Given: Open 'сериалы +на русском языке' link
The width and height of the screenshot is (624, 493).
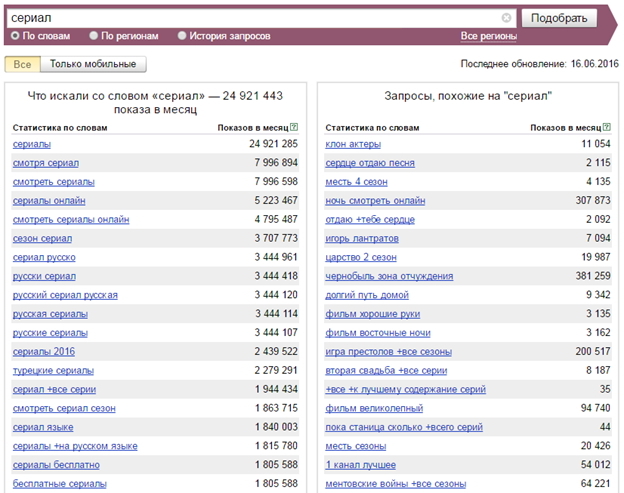Looking at the screenshot, I should [75, 446].
